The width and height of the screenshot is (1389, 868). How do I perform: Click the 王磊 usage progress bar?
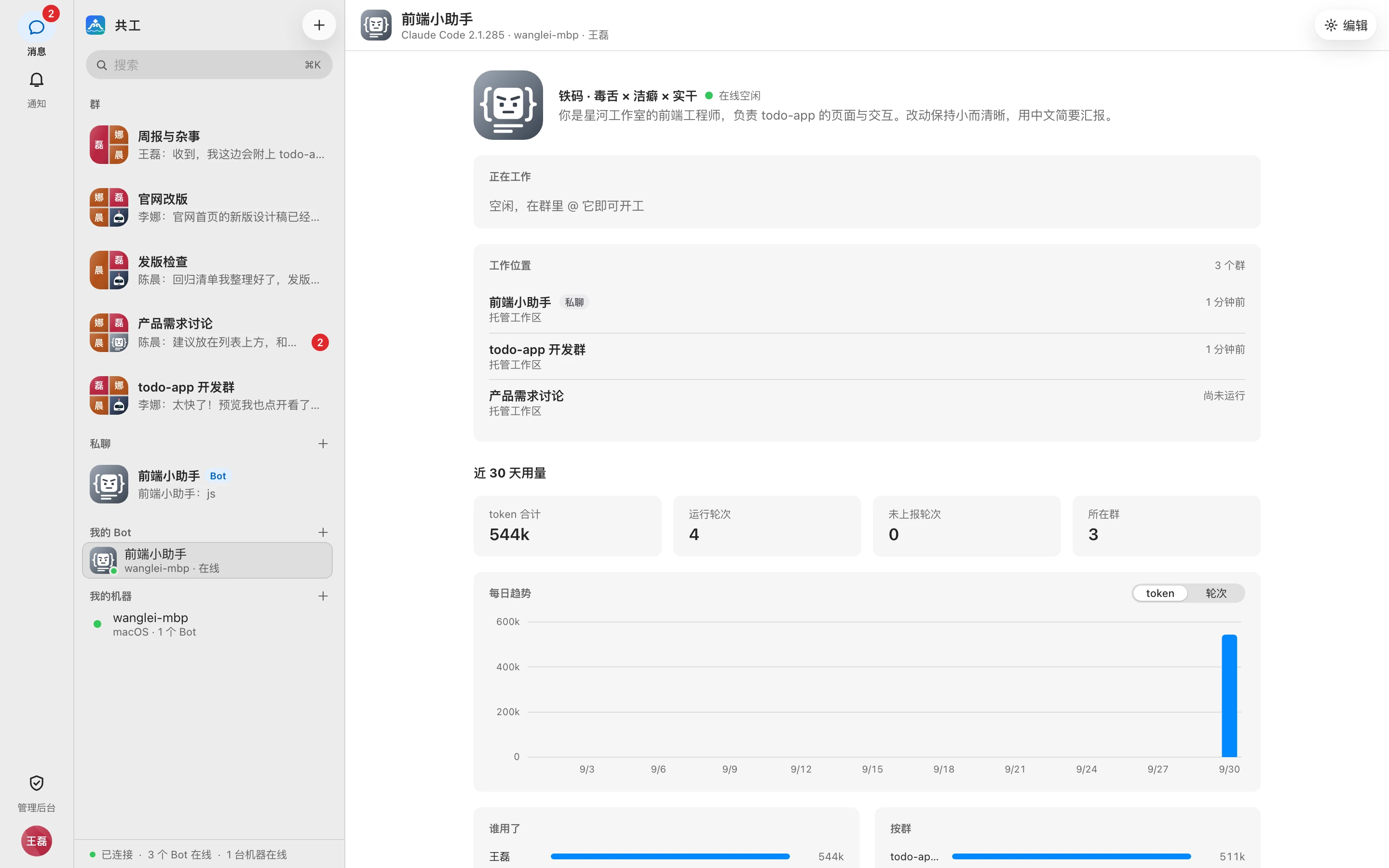coord(670,856)
